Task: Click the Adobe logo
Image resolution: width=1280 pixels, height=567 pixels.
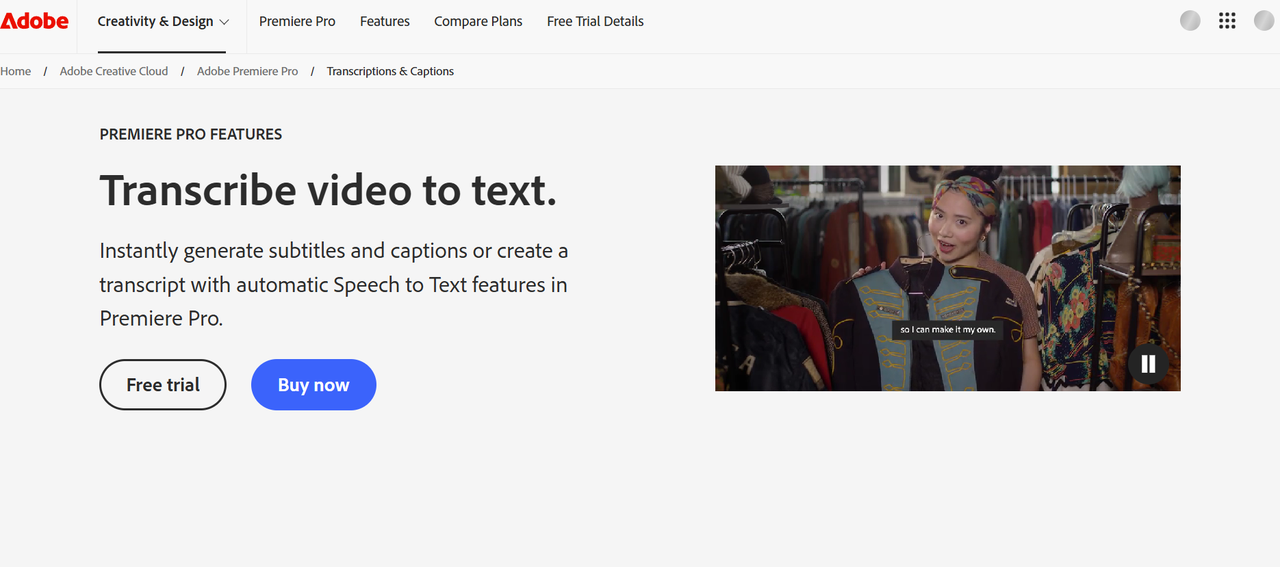Action: (34, 21)
